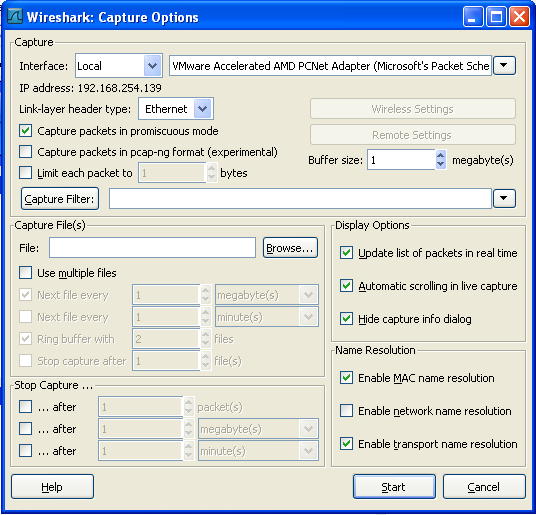Check stop capture after packet(s) option
The image size is (536, 515).
click(26, 407)
